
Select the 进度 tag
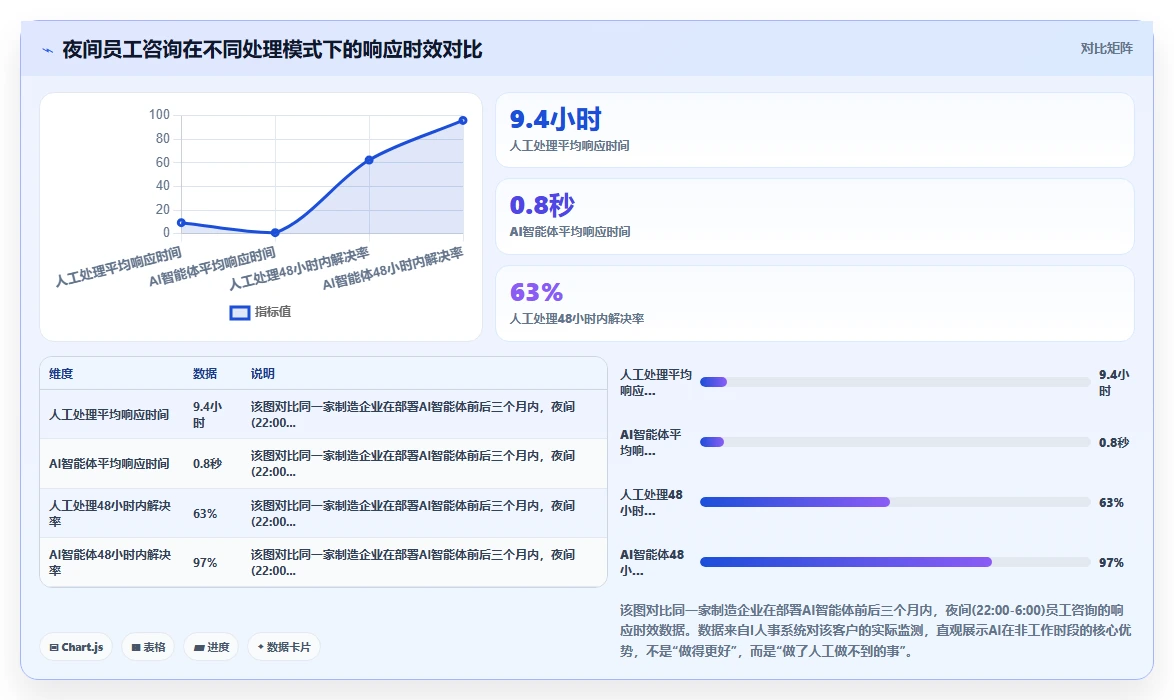211,647
